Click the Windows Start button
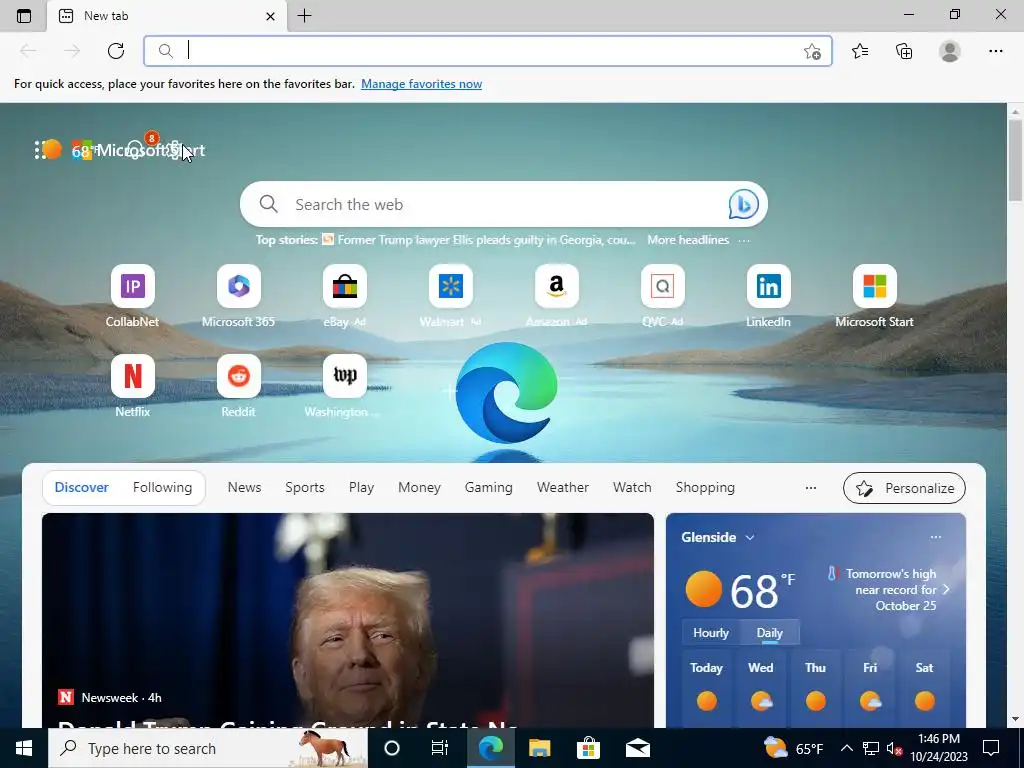Screen dimensions: 1024x768 [24, 748]
